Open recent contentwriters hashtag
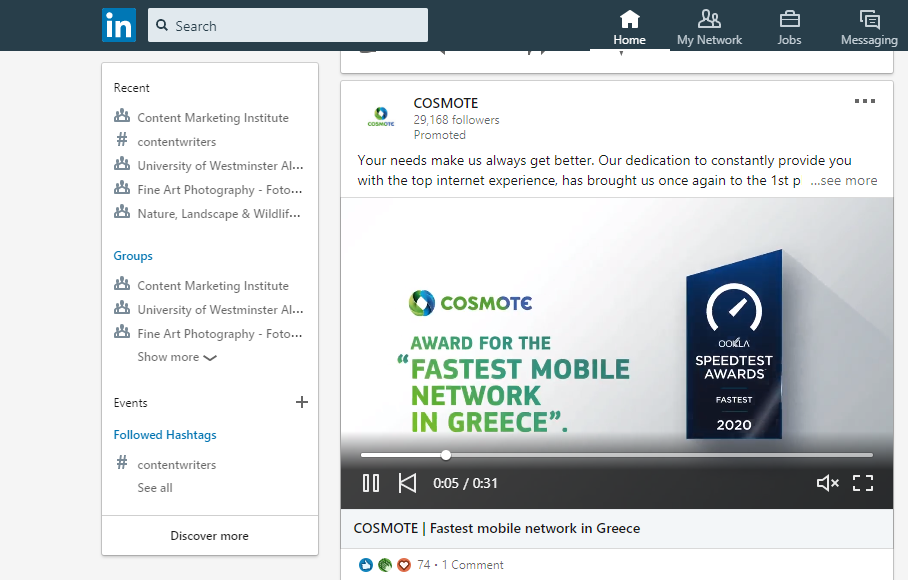 [177, 142]
